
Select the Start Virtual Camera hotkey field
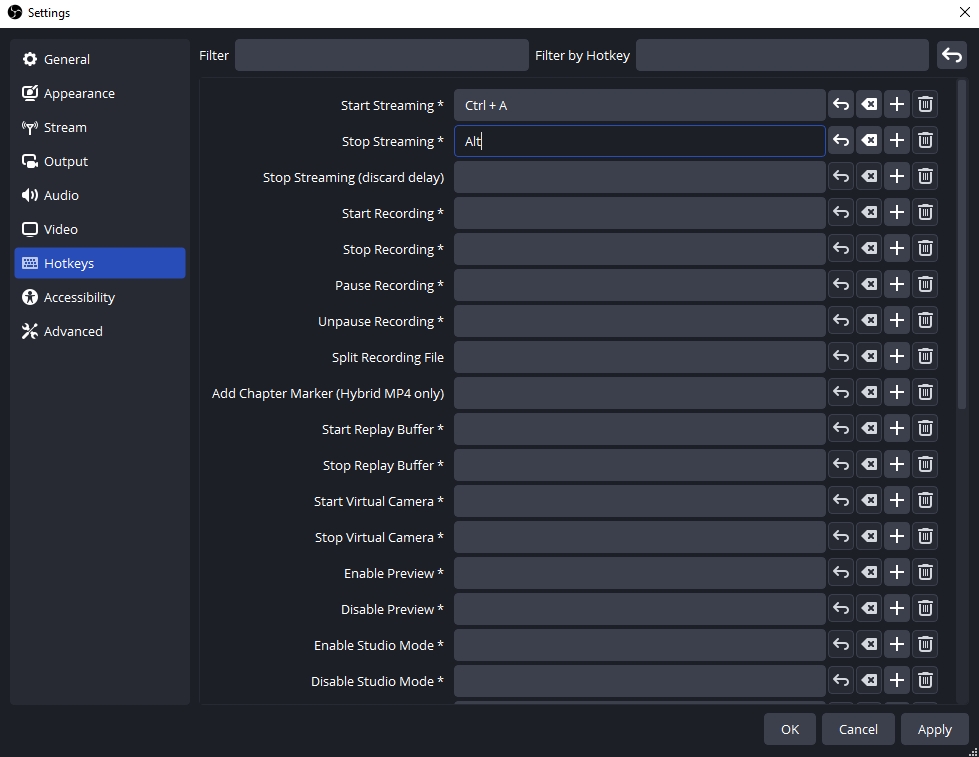coord(639,502)
